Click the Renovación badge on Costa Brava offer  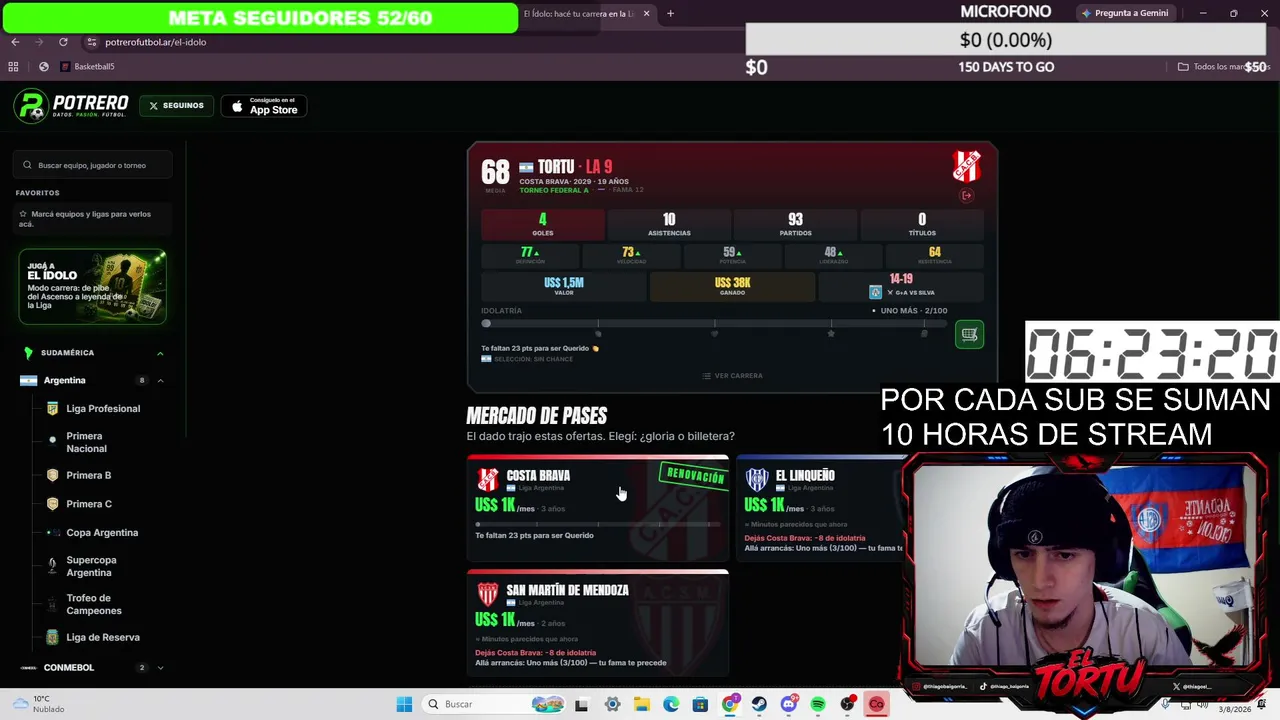694,475
